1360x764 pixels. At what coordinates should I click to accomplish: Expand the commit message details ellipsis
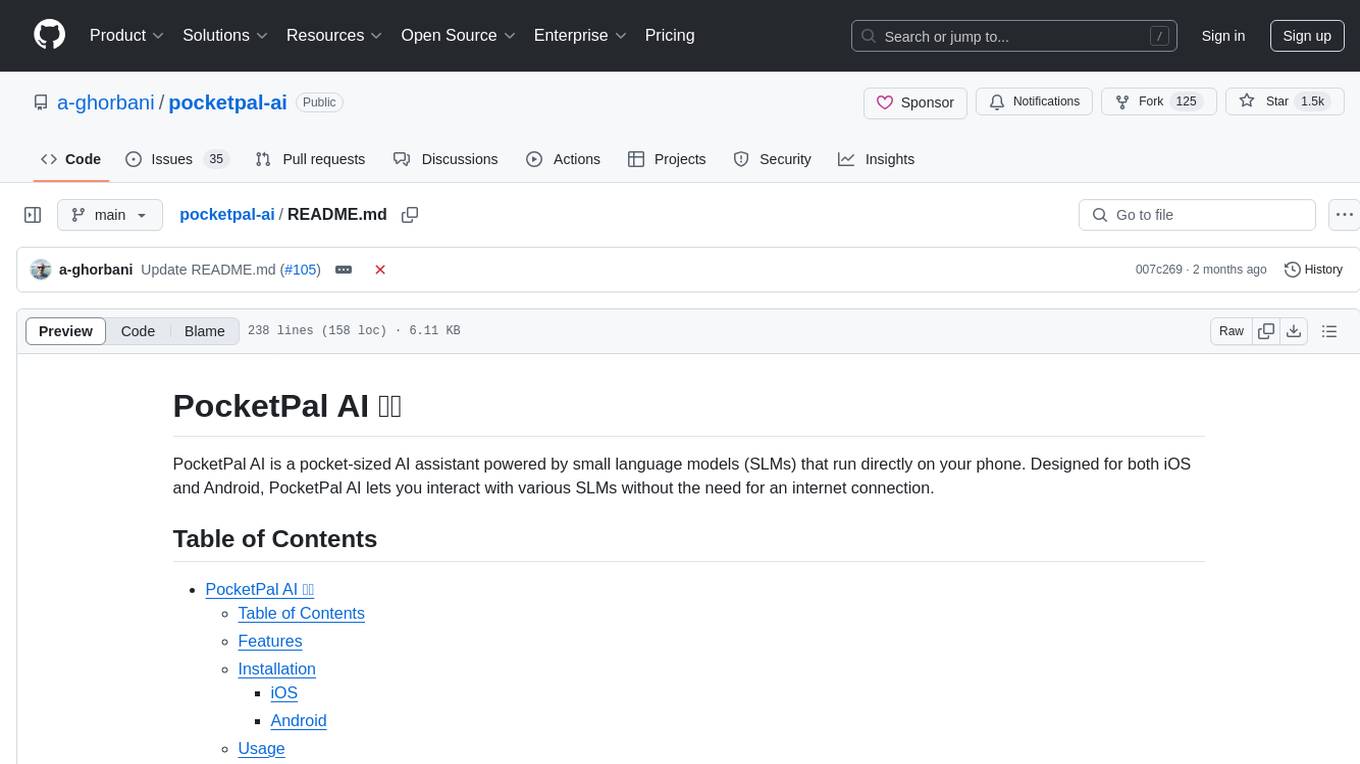(x=343, y=270)
